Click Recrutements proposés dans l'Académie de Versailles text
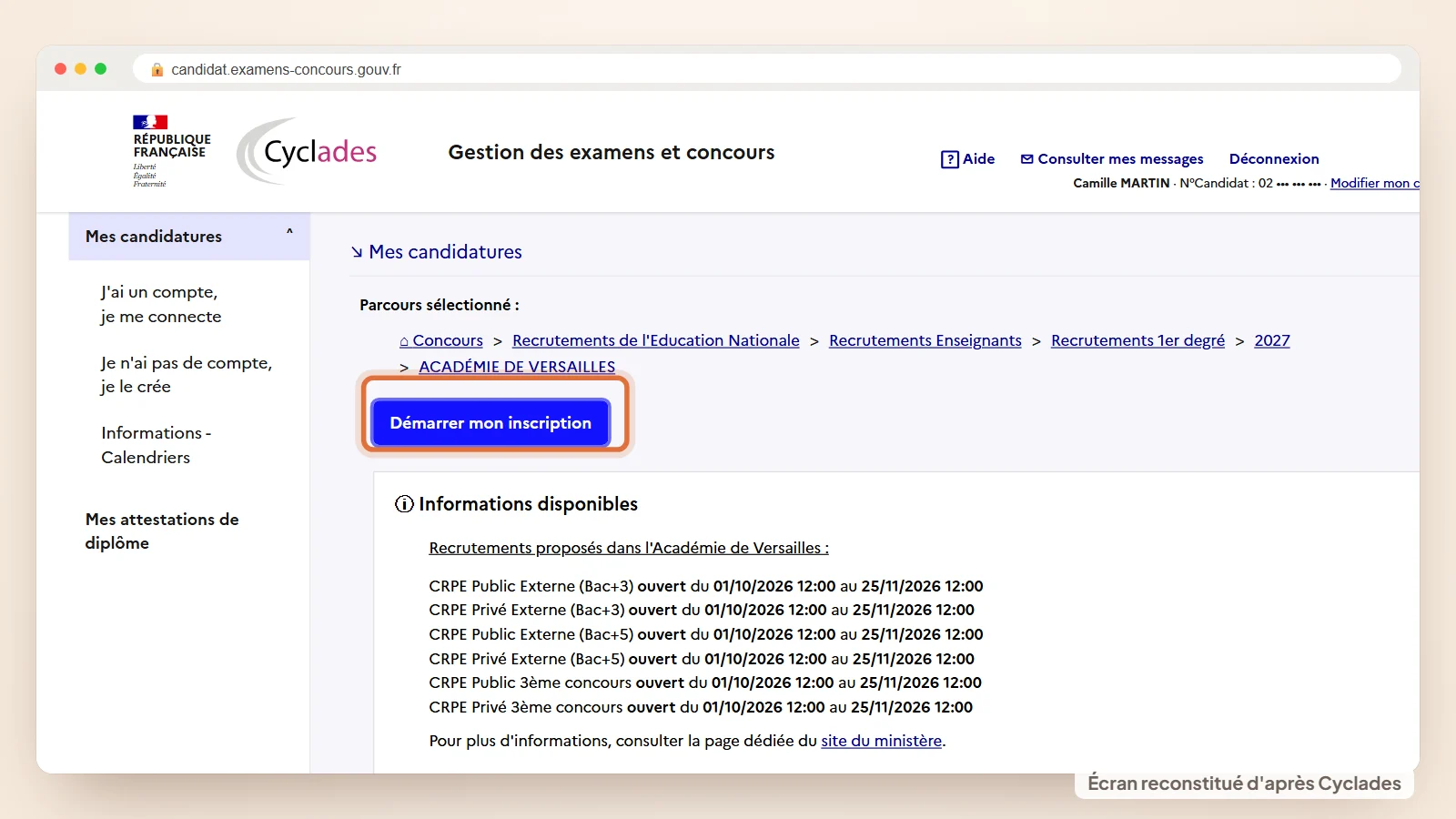 [x=629, y=548]
